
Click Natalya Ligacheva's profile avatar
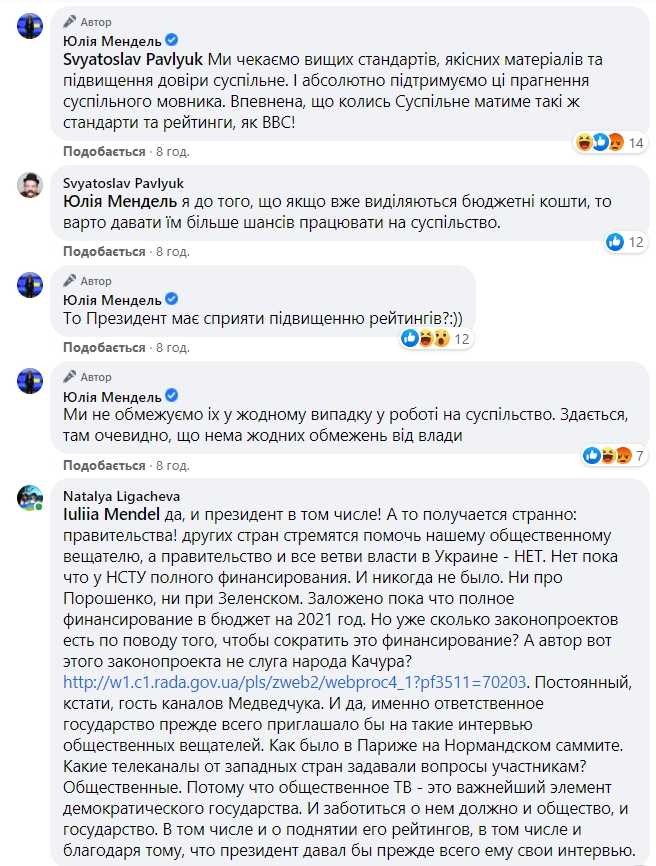(30, 499)
